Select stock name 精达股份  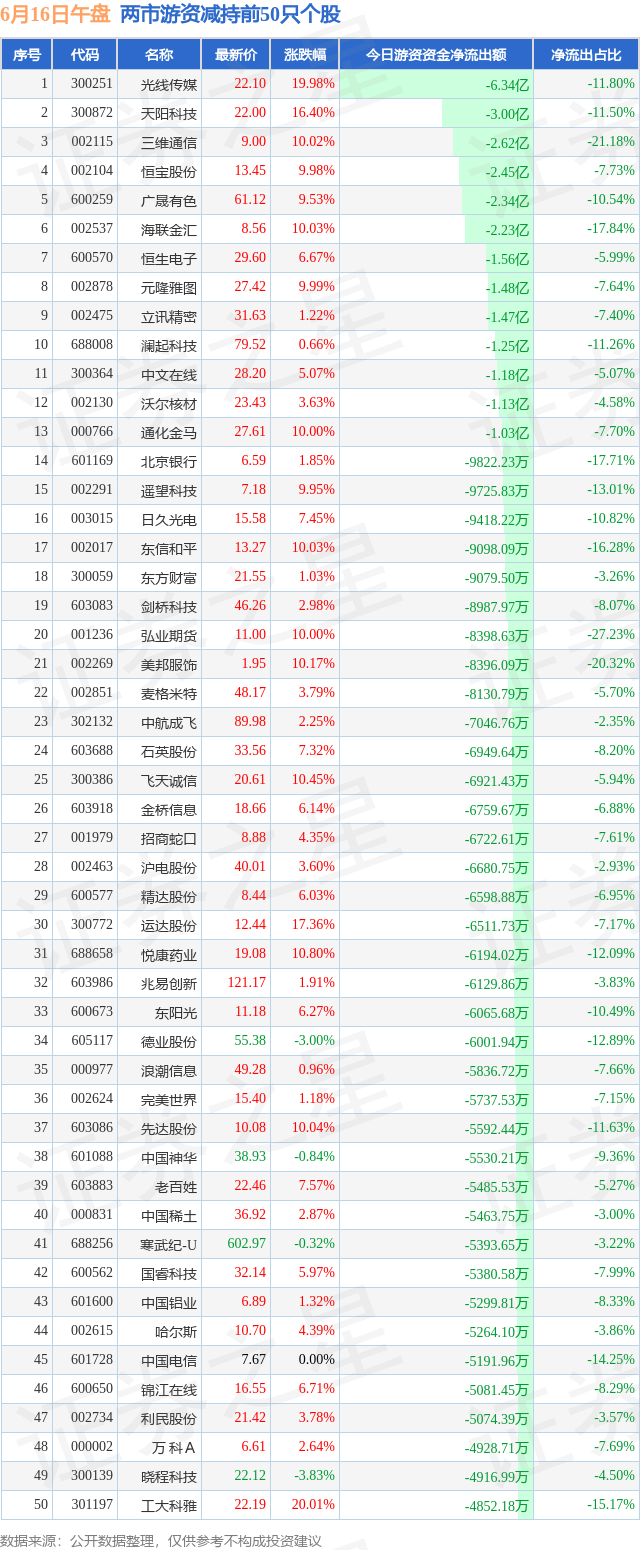point(169,896)
